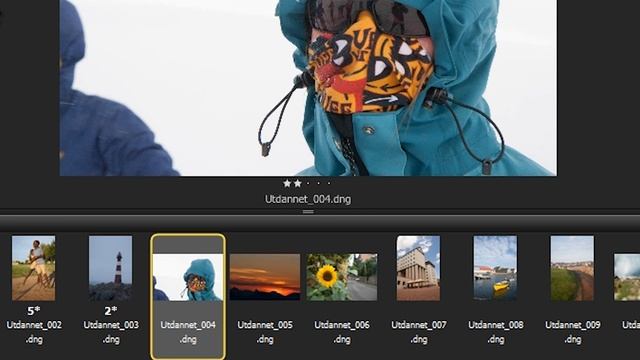
Task: Click the 2* rating label on Utdannet_003
Action: [111, 311]
